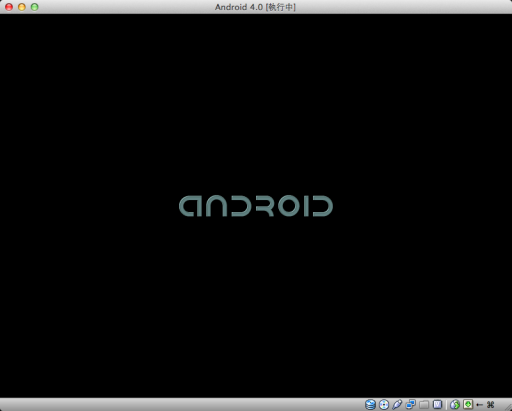Click the Command symbol host key indicator
The image size is (512, 411).
click(490, 405)
